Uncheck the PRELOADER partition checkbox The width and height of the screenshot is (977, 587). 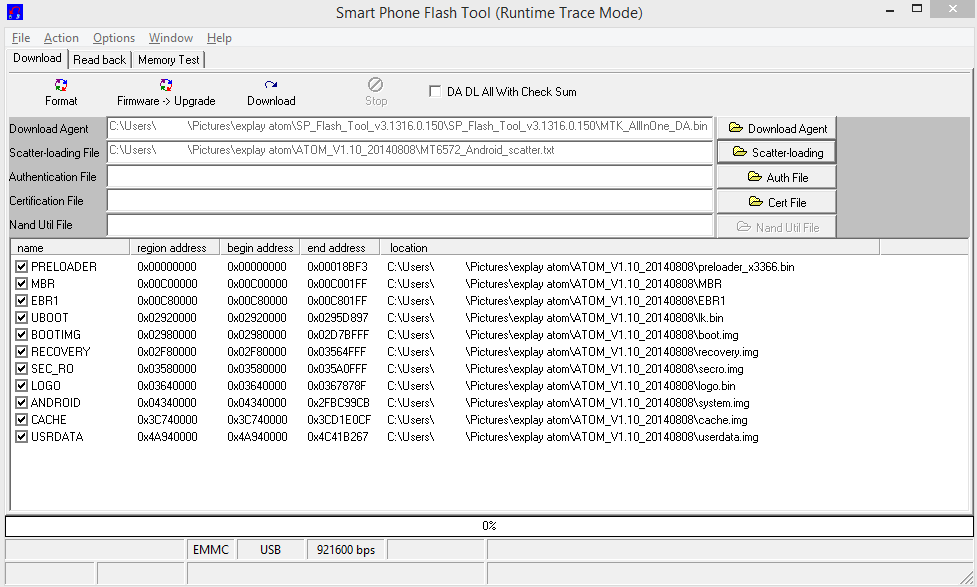(x=22, y=267)
